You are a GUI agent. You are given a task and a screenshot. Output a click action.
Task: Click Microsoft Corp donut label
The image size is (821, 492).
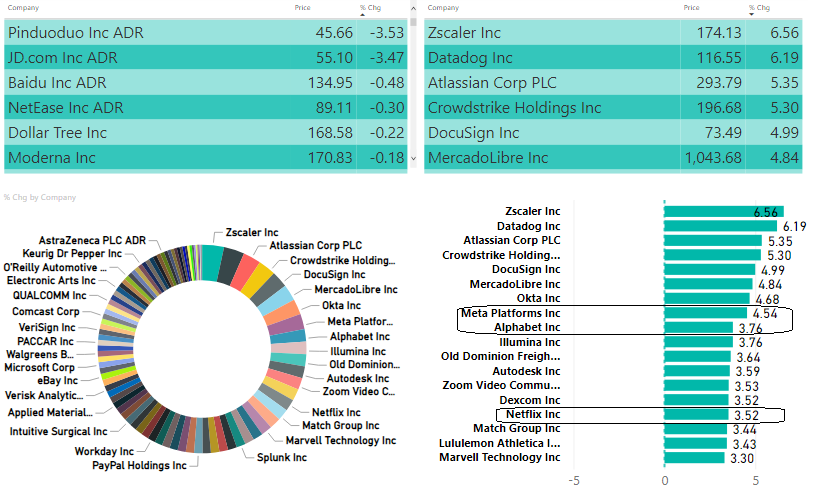tap(39, 367)
